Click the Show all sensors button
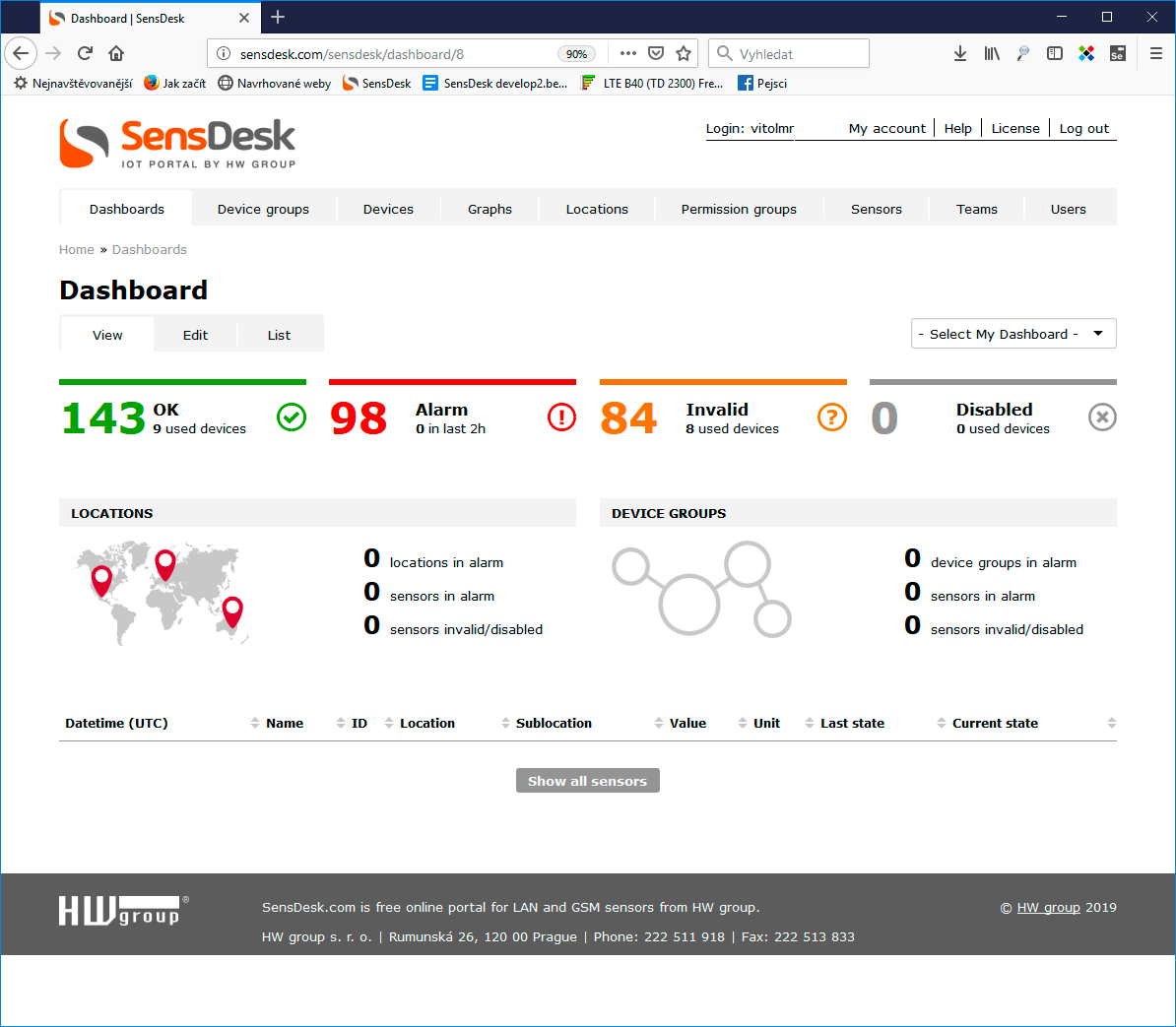1176x1027 pixels. click(x=588, y=781)
